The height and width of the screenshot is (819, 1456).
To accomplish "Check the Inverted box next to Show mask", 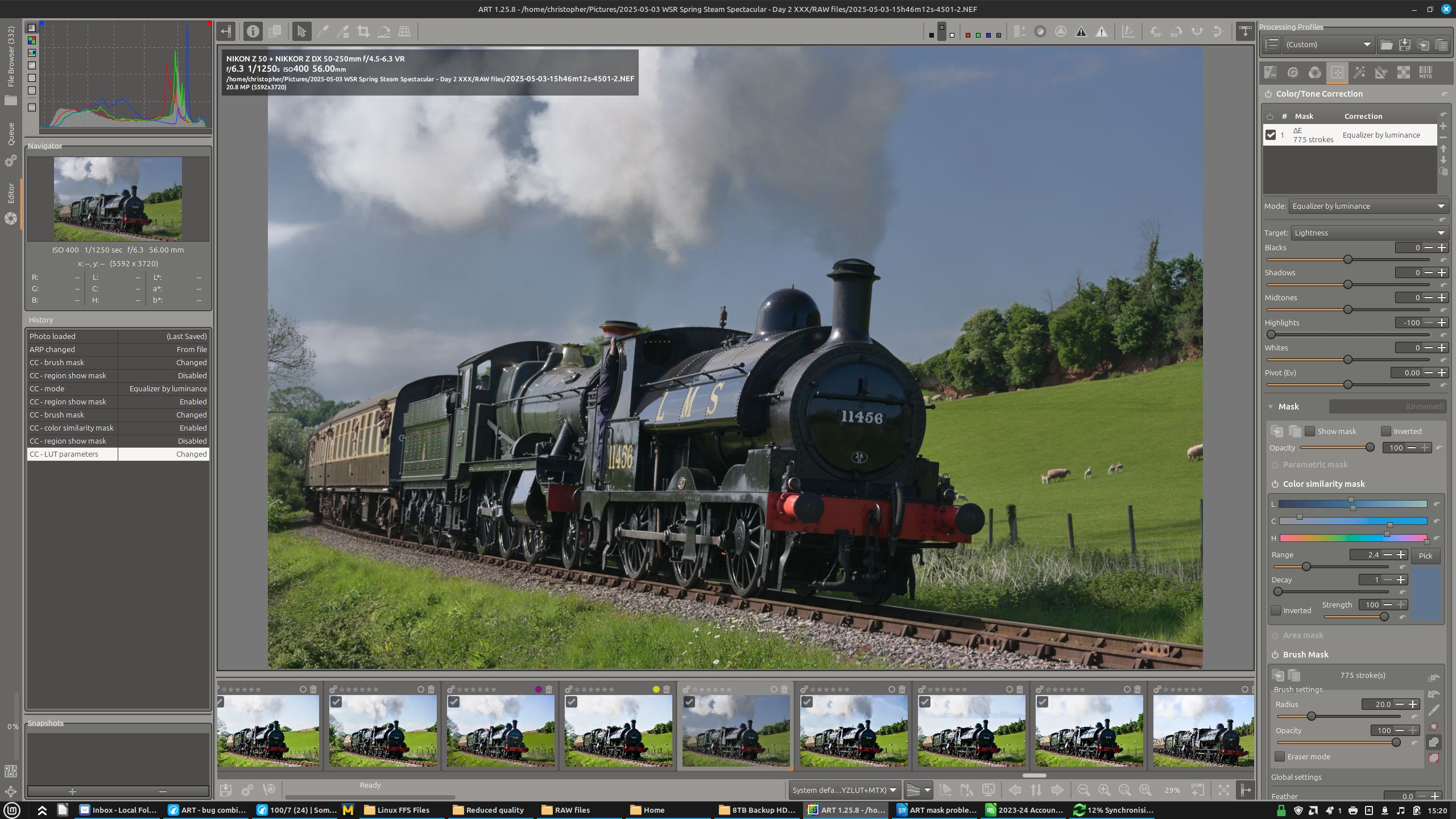I will click(1386, 431).
